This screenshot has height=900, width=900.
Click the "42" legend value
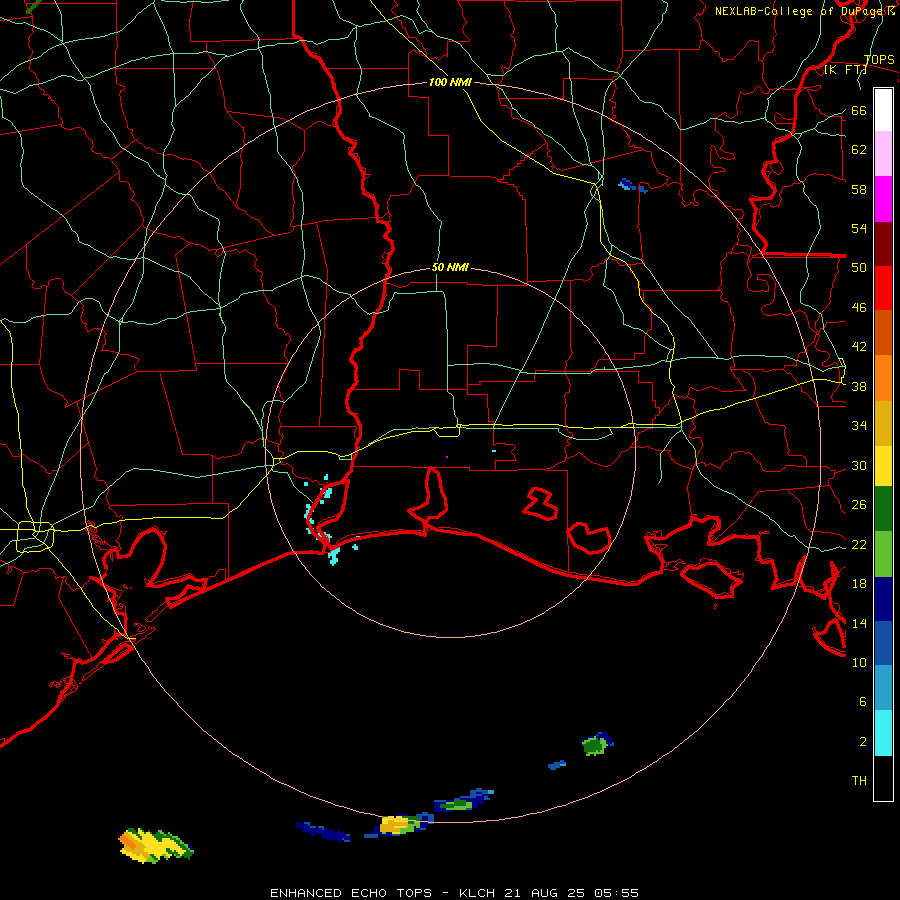[859, 347]
